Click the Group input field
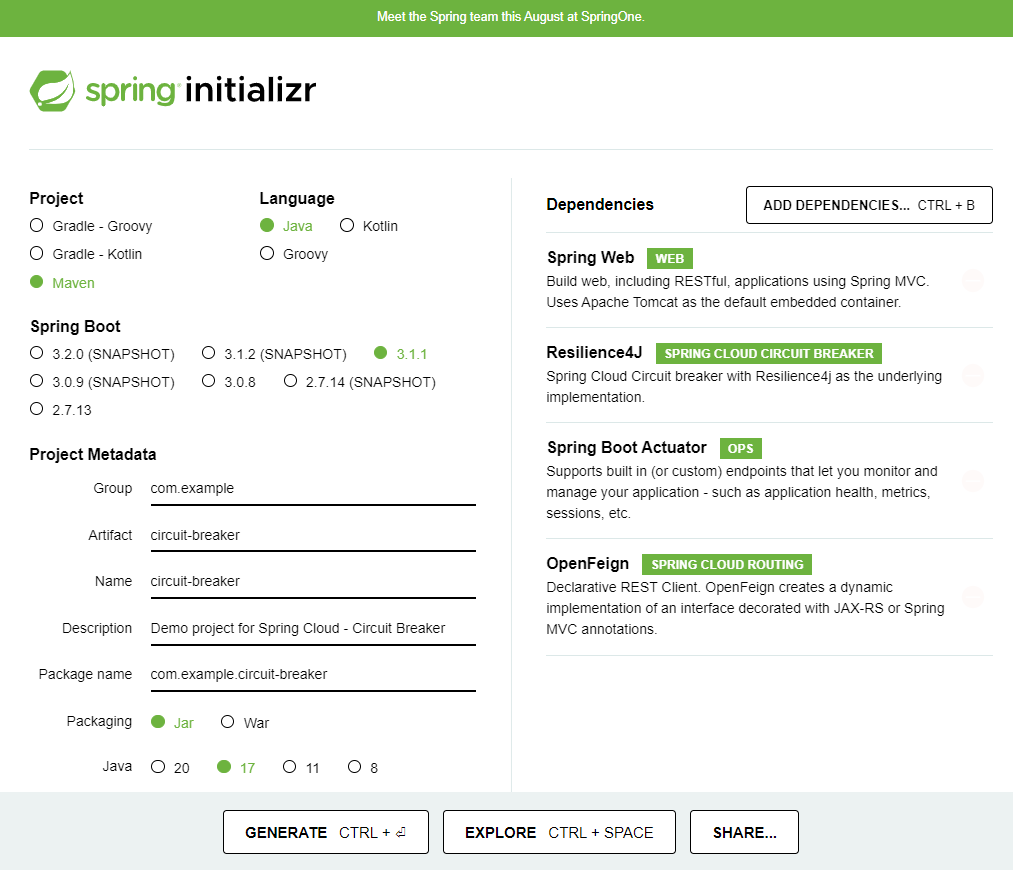The height and width of the screenshot is (870, 1013). (313, 489)
